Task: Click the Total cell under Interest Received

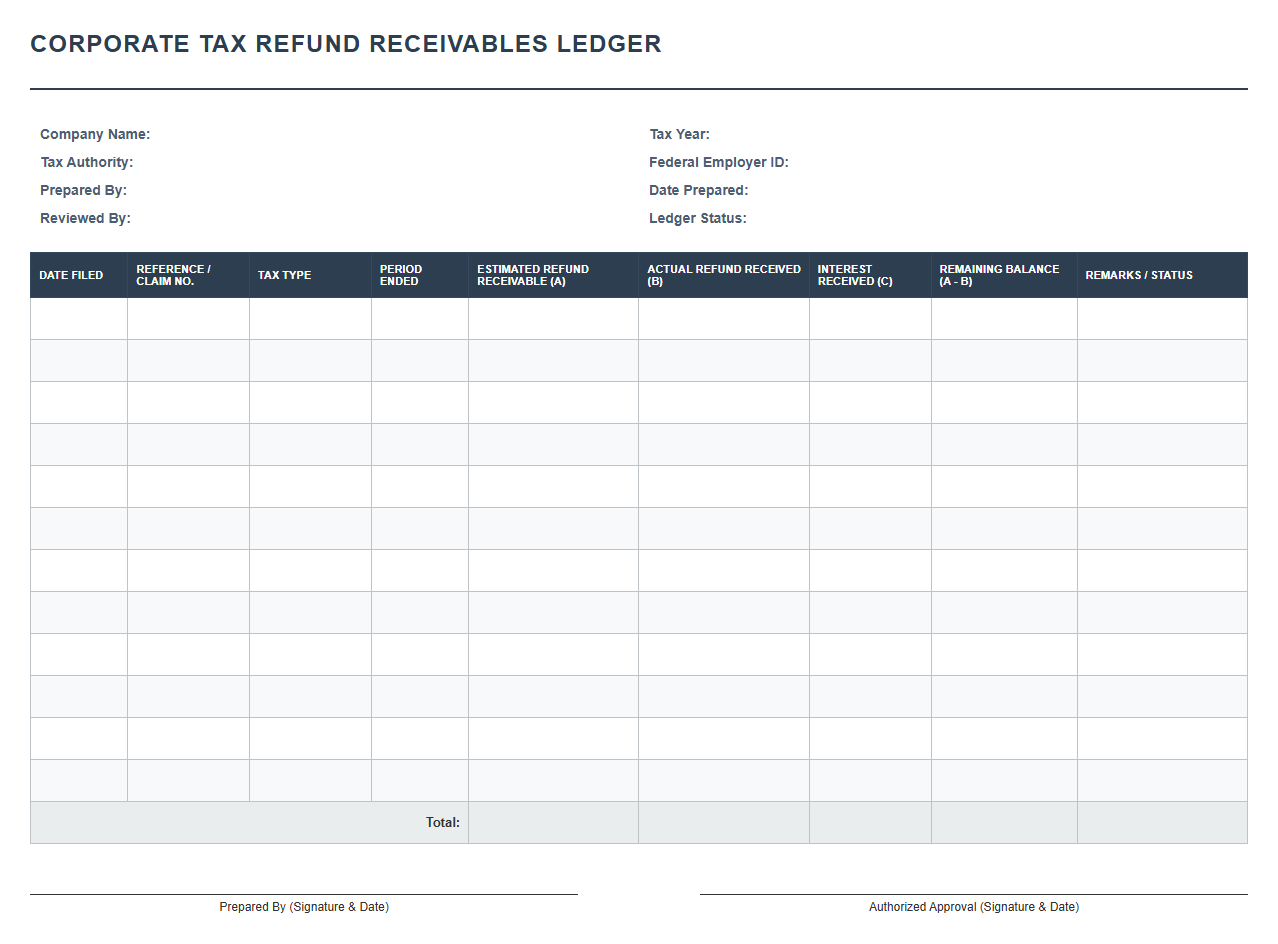Action: tap(871, 822)
